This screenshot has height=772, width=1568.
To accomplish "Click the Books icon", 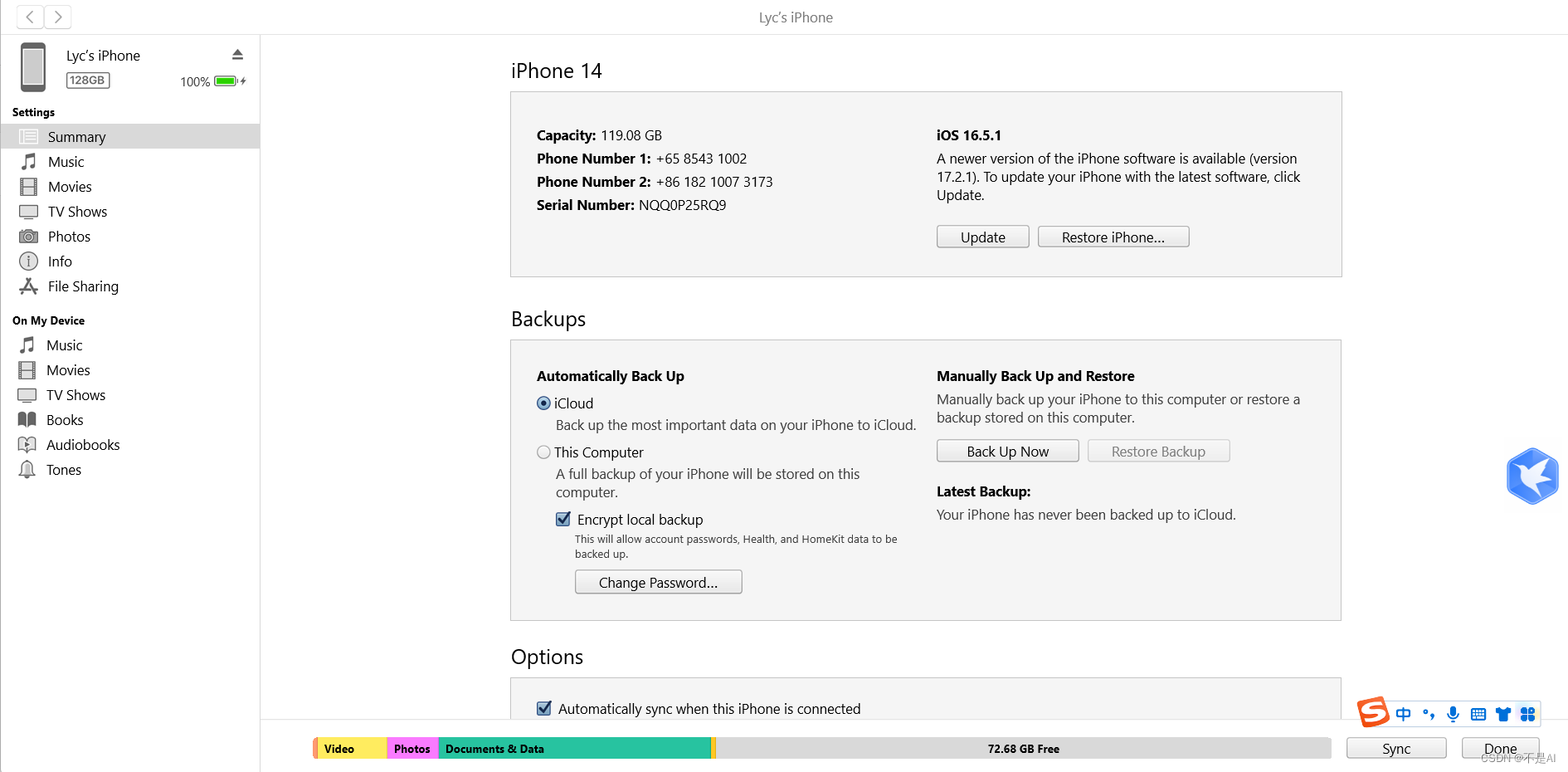I will coord(27,420).
